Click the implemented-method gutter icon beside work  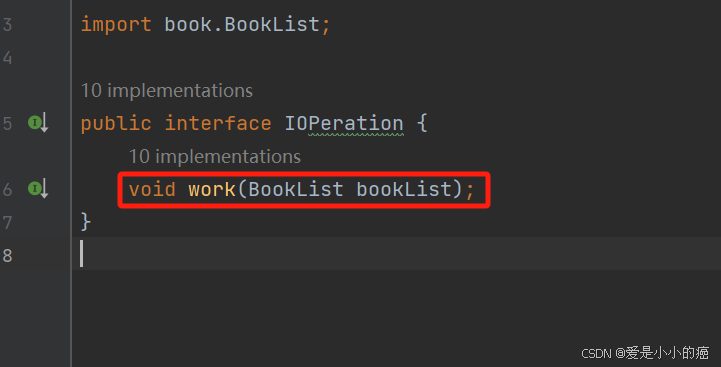[38, 189]
